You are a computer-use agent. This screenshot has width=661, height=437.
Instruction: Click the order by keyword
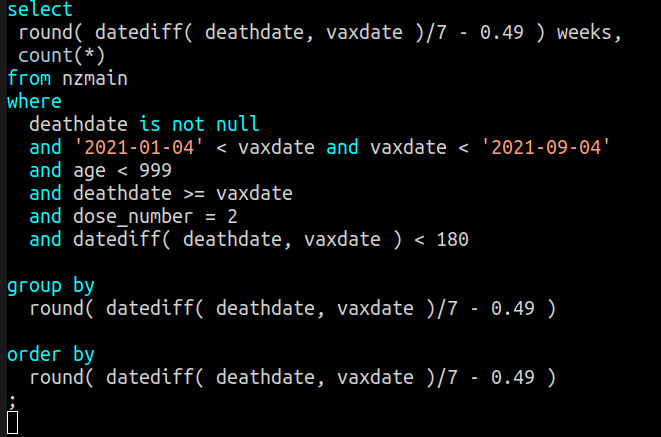[x=51, y=354]
